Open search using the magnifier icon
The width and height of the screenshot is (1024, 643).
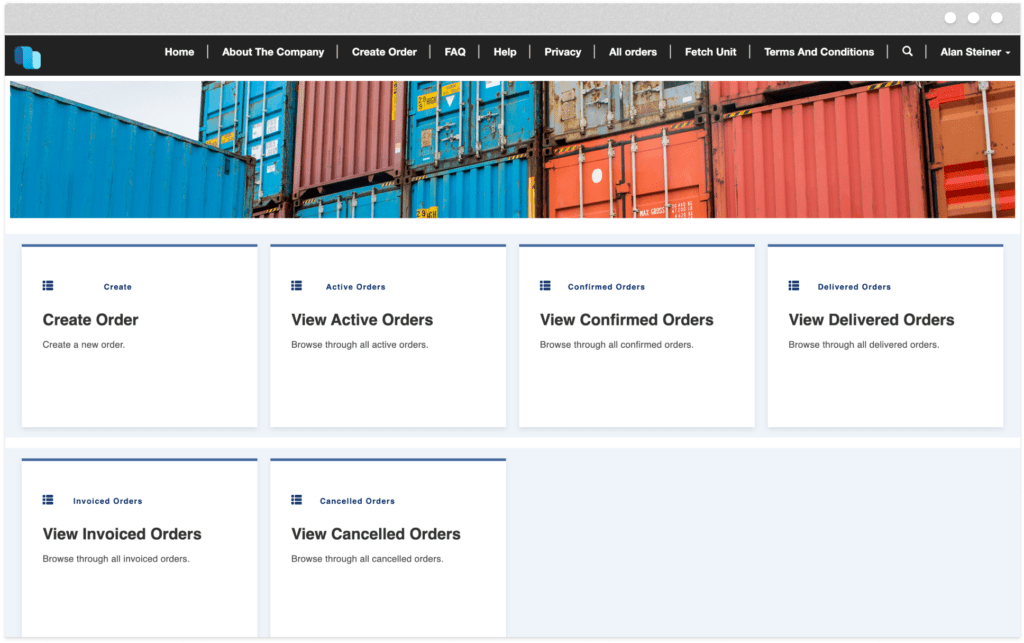tap(907, 51)
